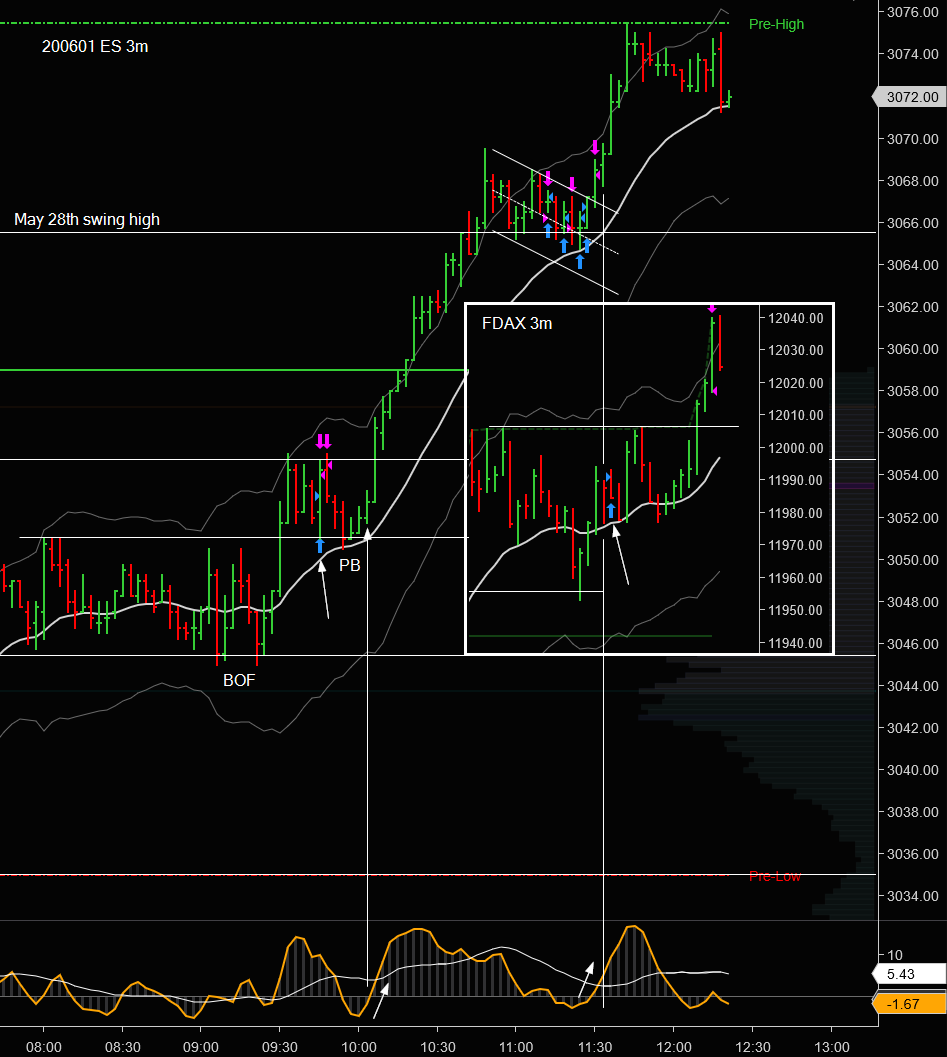Click the 08:00 time axis label
The height and width of the screenshot is (1057, 947).
[44, 1047]
